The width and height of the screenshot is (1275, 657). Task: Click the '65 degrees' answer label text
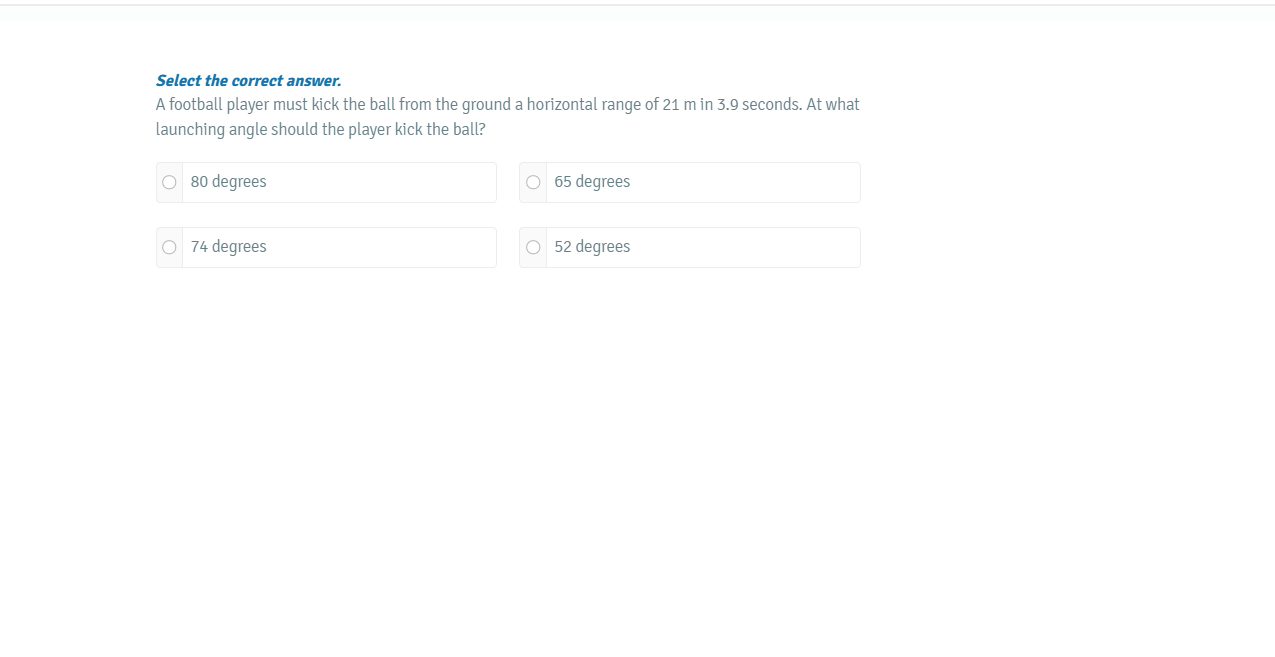(x=592, y=182)
